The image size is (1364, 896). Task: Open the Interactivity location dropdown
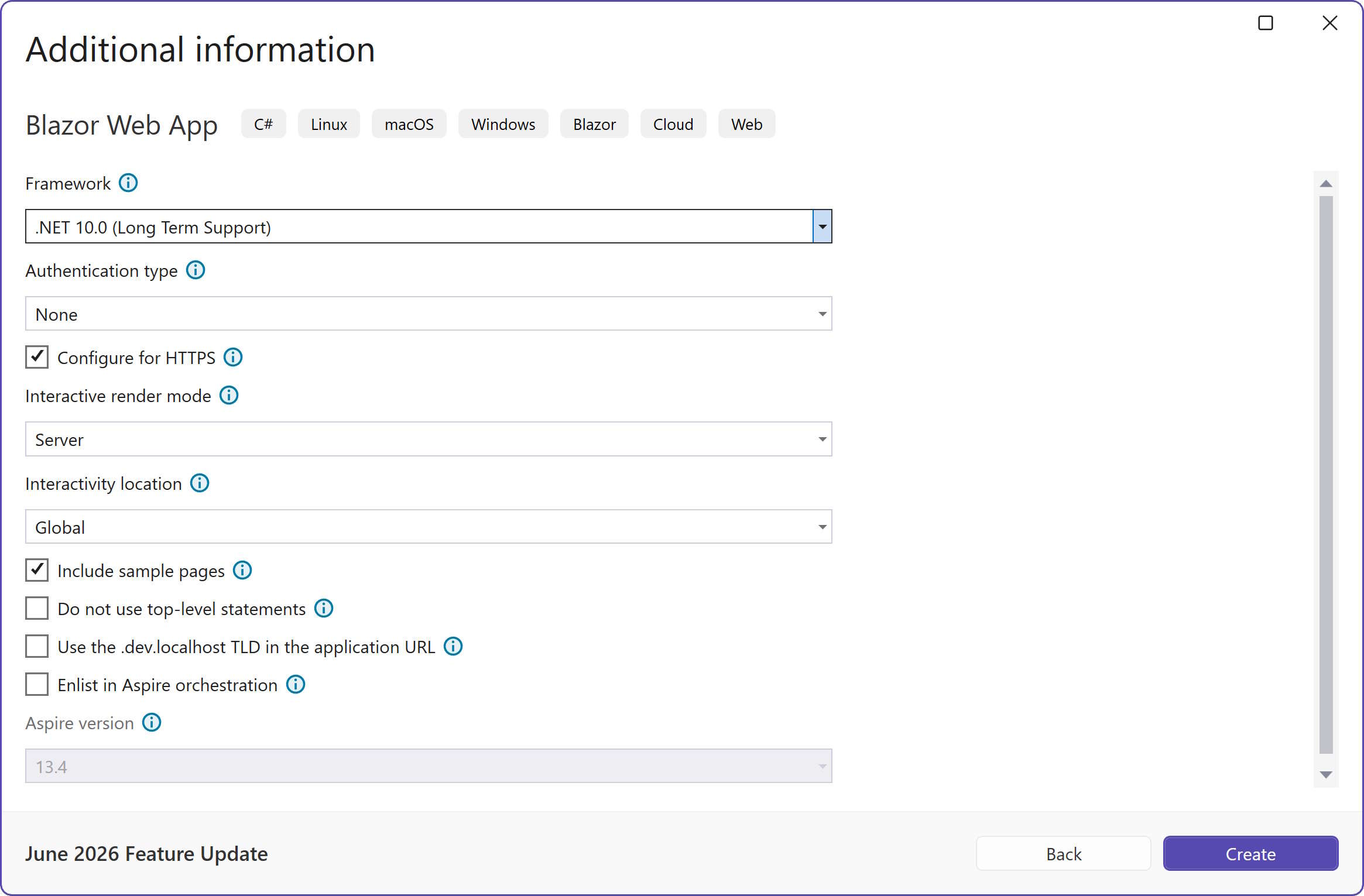(429, 527)
